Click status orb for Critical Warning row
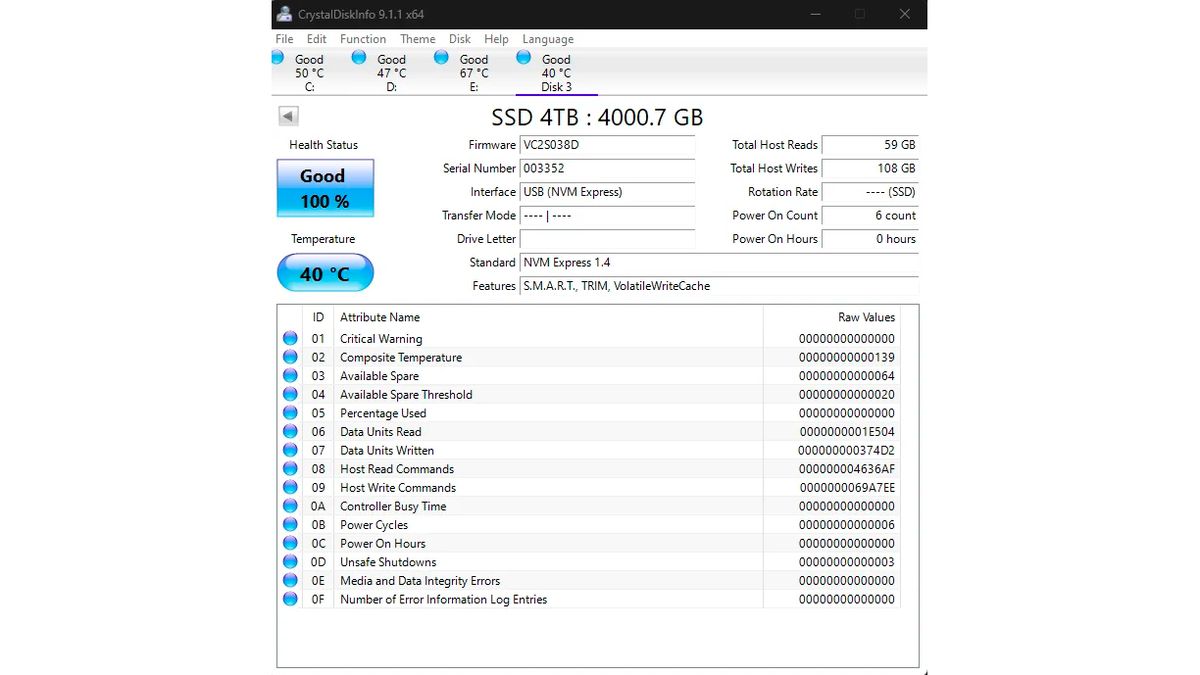 click(290, 339)
